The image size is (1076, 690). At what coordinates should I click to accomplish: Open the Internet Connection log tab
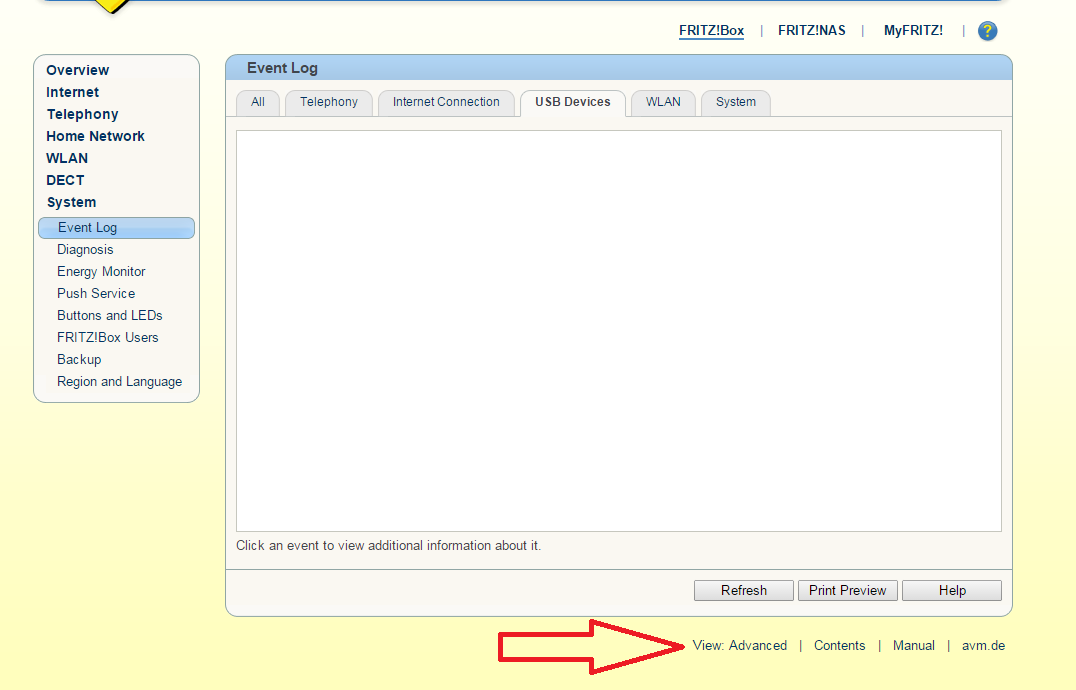(x=446, y=102)
